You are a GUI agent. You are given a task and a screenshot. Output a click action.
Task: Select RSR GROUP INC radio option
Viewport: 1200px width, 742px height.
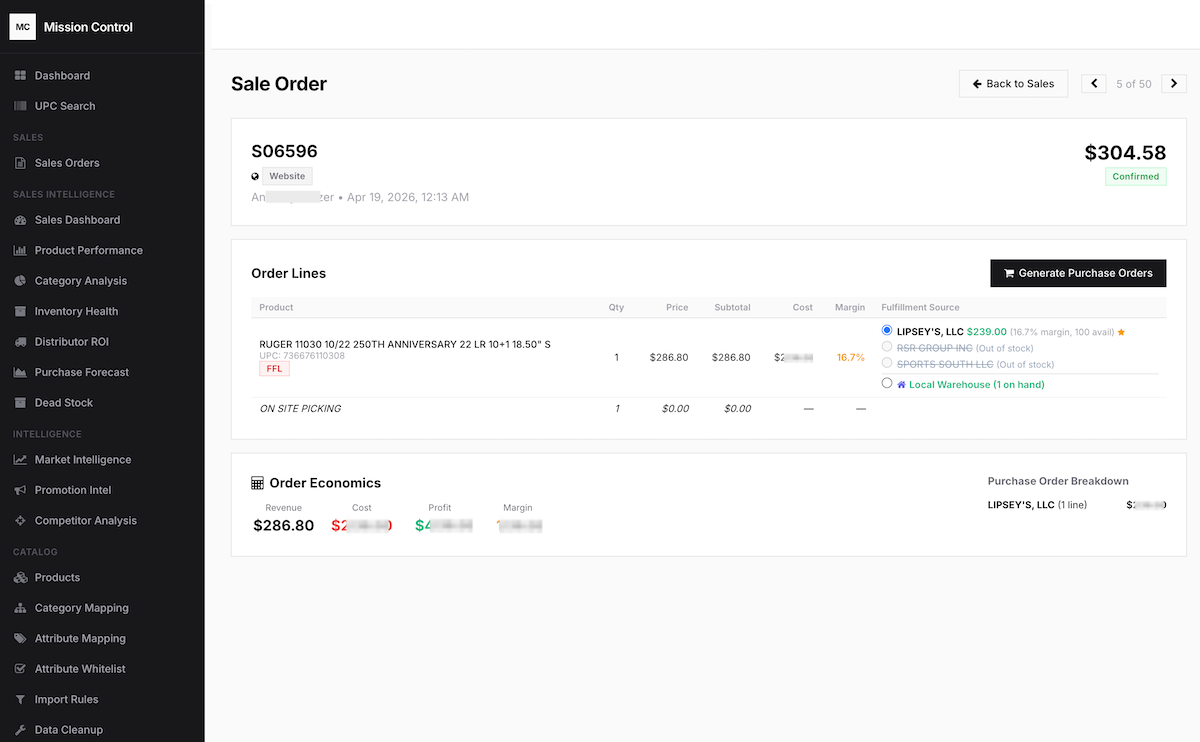pos(887,347)
